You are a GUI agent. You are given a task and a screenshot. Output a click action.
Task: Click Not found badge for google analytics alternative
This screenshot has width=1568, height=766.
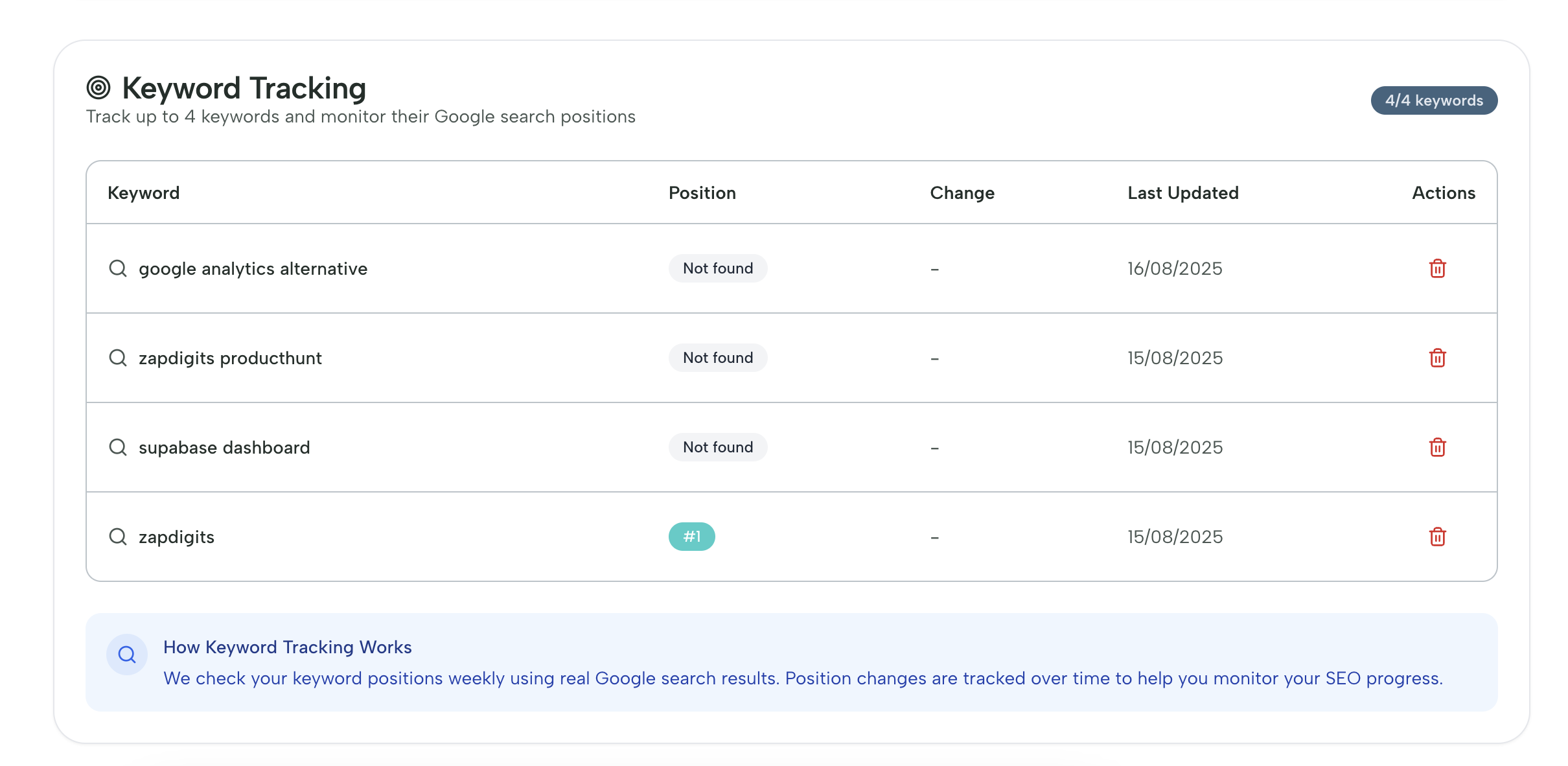tap(717, 268)
